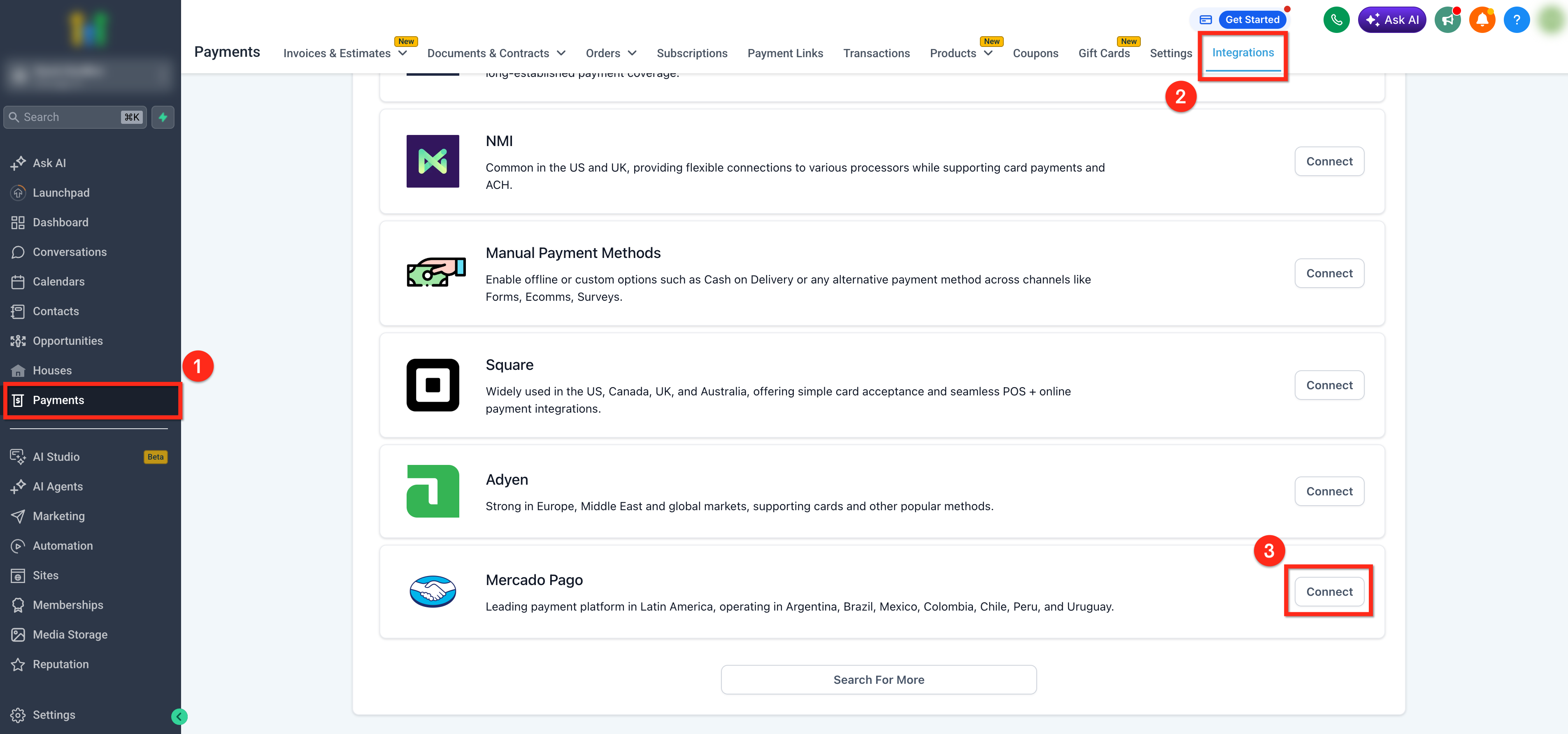Open the Subscriptions tab
Image resolution: width=1568 pixels, height=734 pixels.
691,53
